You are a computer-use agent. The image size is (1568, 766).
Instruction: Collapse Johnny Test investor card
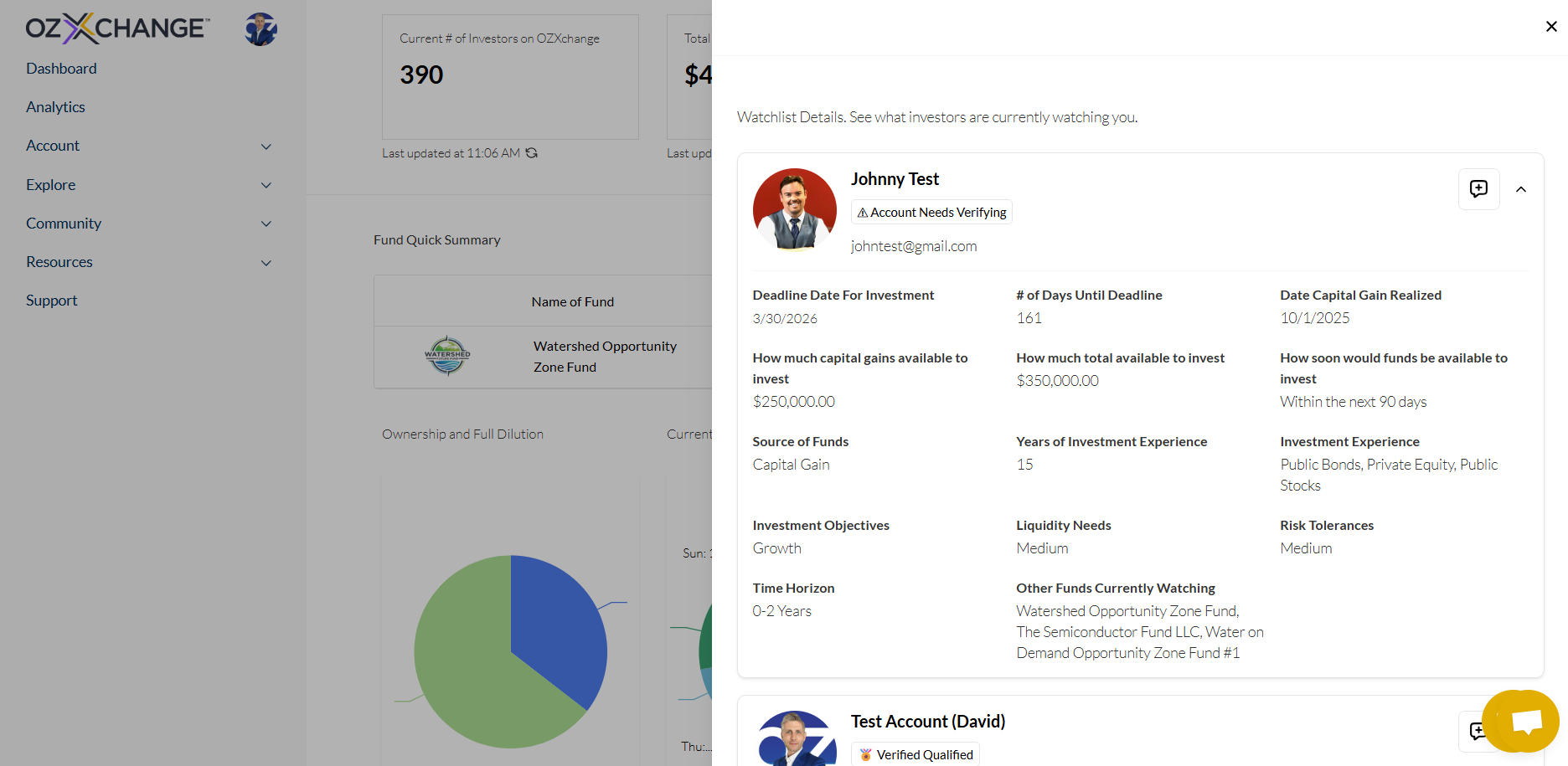coord(1521,189)
